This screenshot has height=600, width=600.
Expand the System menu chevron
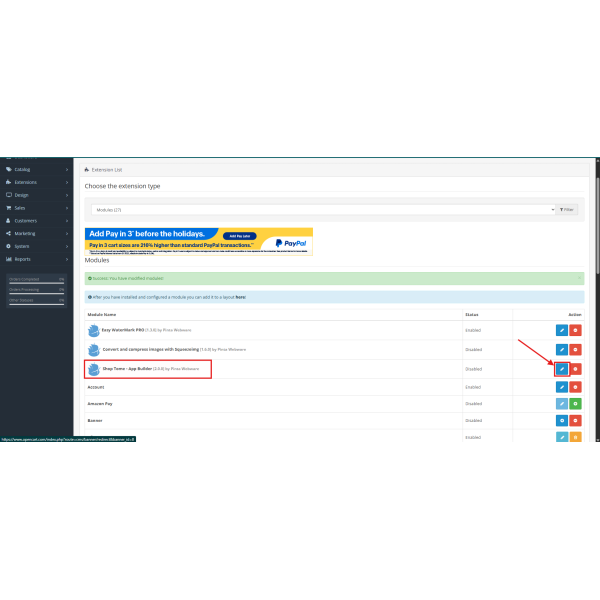(67, 246)
